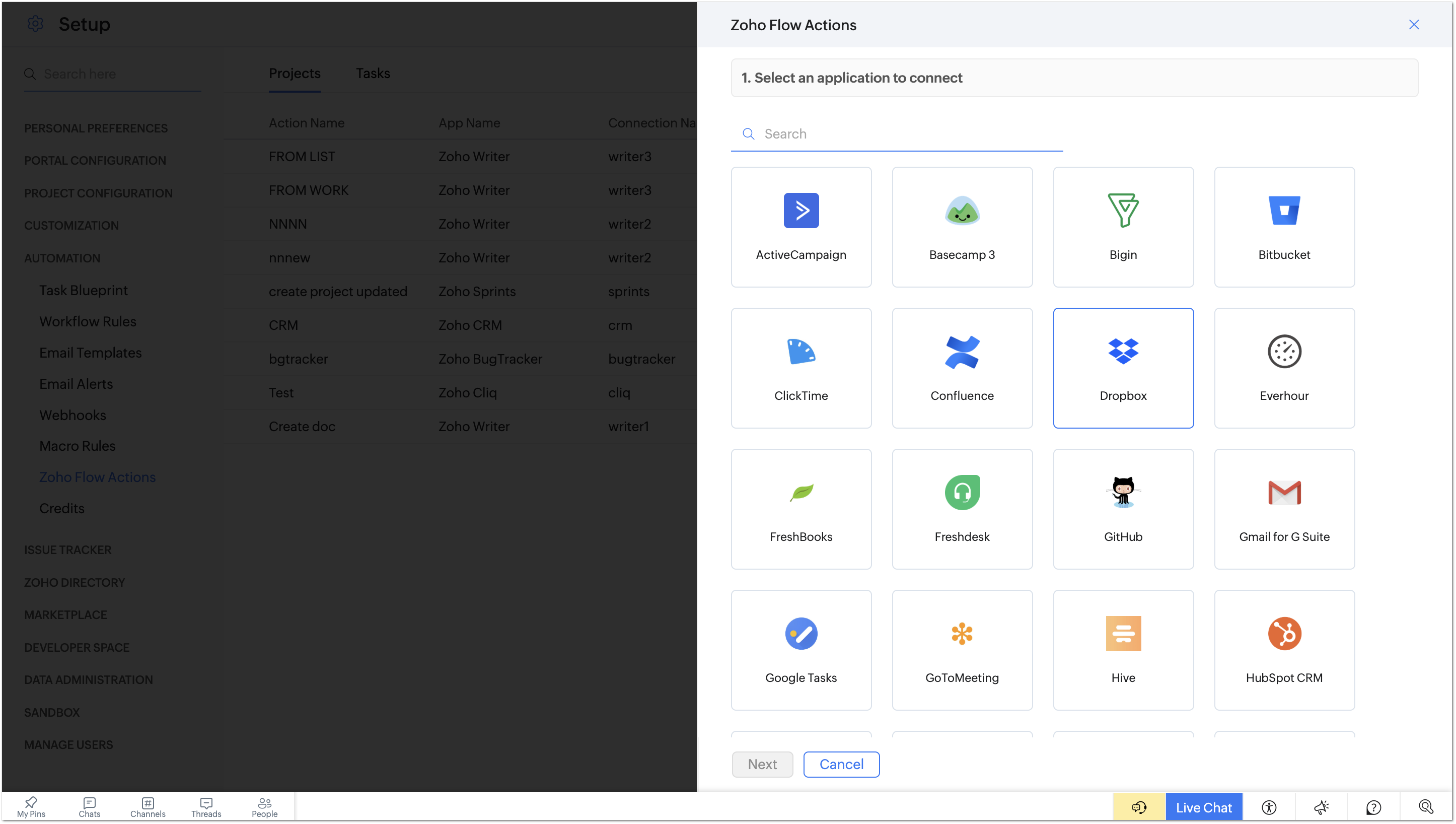Select the Dropbox app icon
1456x824 pixels.
(x=1123, y=352)
